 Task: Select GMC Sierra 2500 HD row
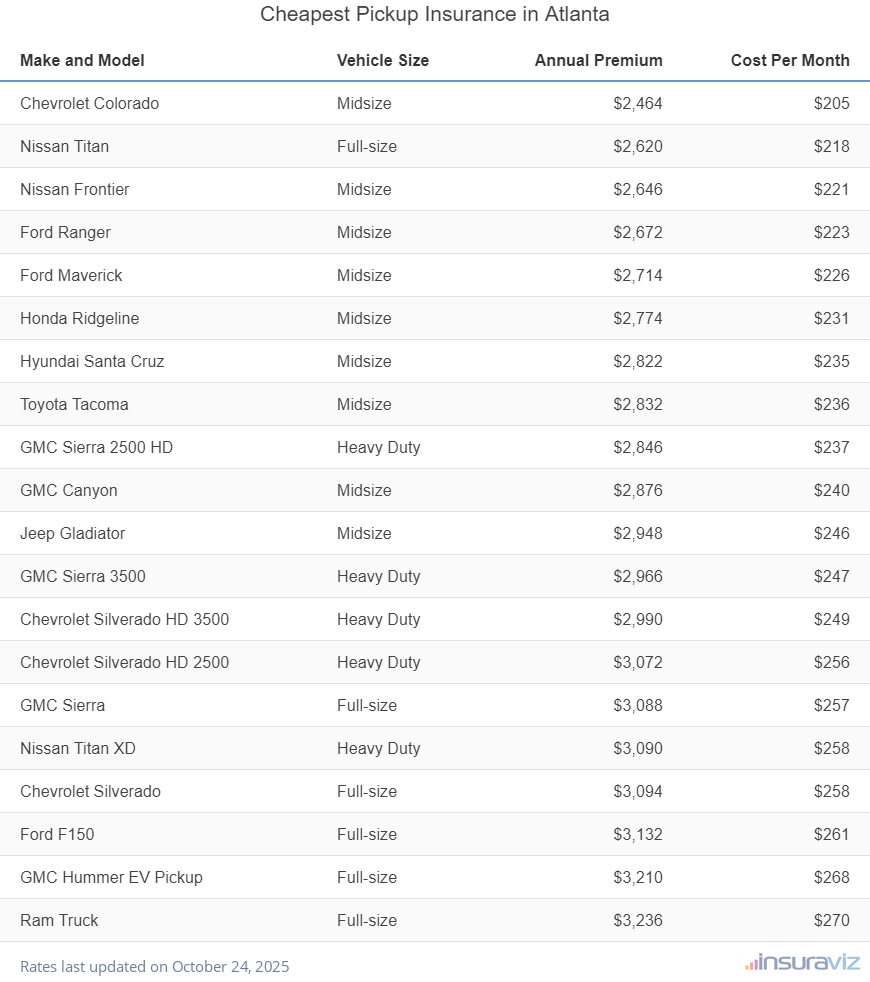pyautogui.click(x=96, y=447)
